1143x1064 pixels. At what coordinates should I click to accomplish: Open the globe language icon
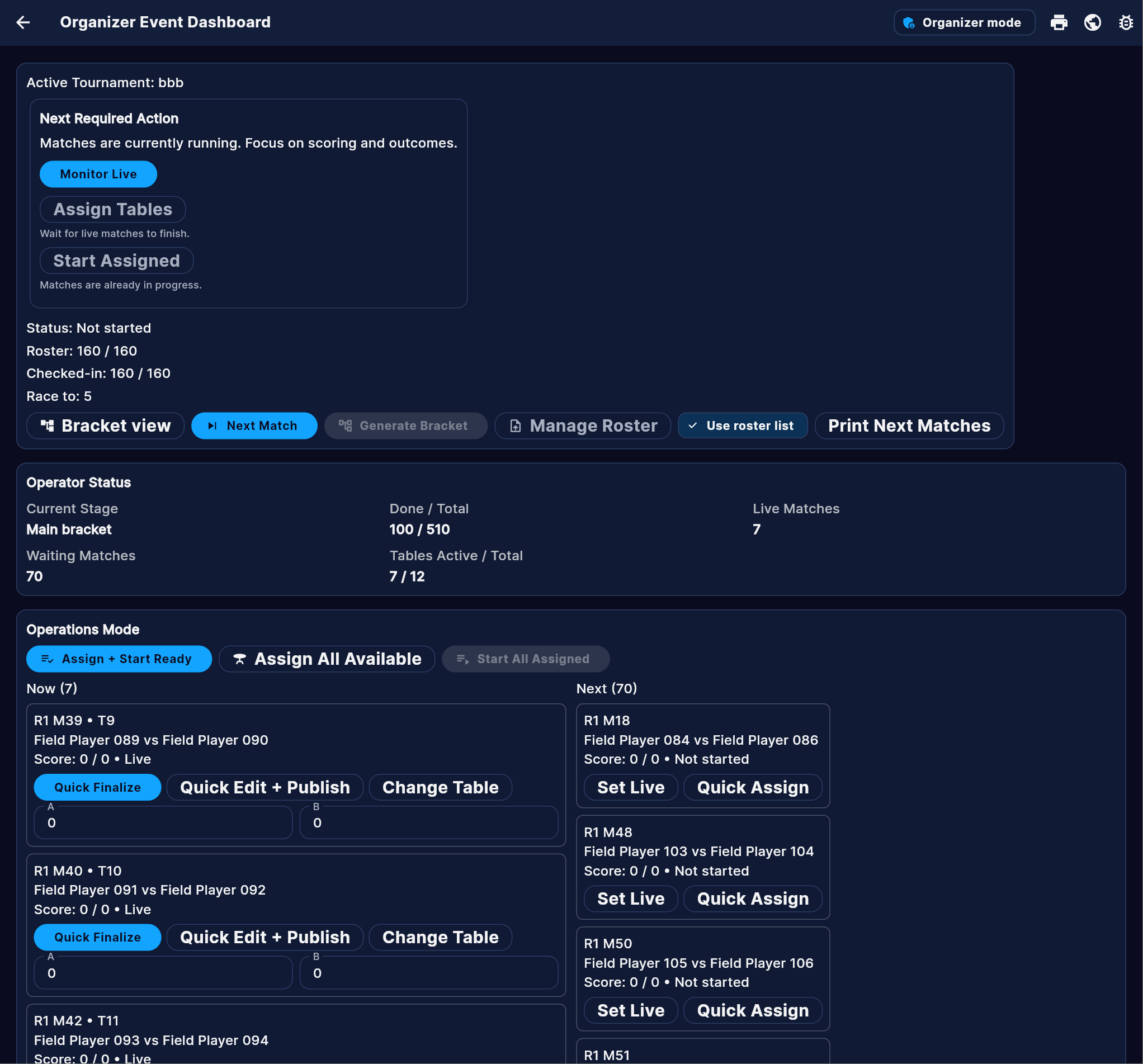tap(1092, 22)
